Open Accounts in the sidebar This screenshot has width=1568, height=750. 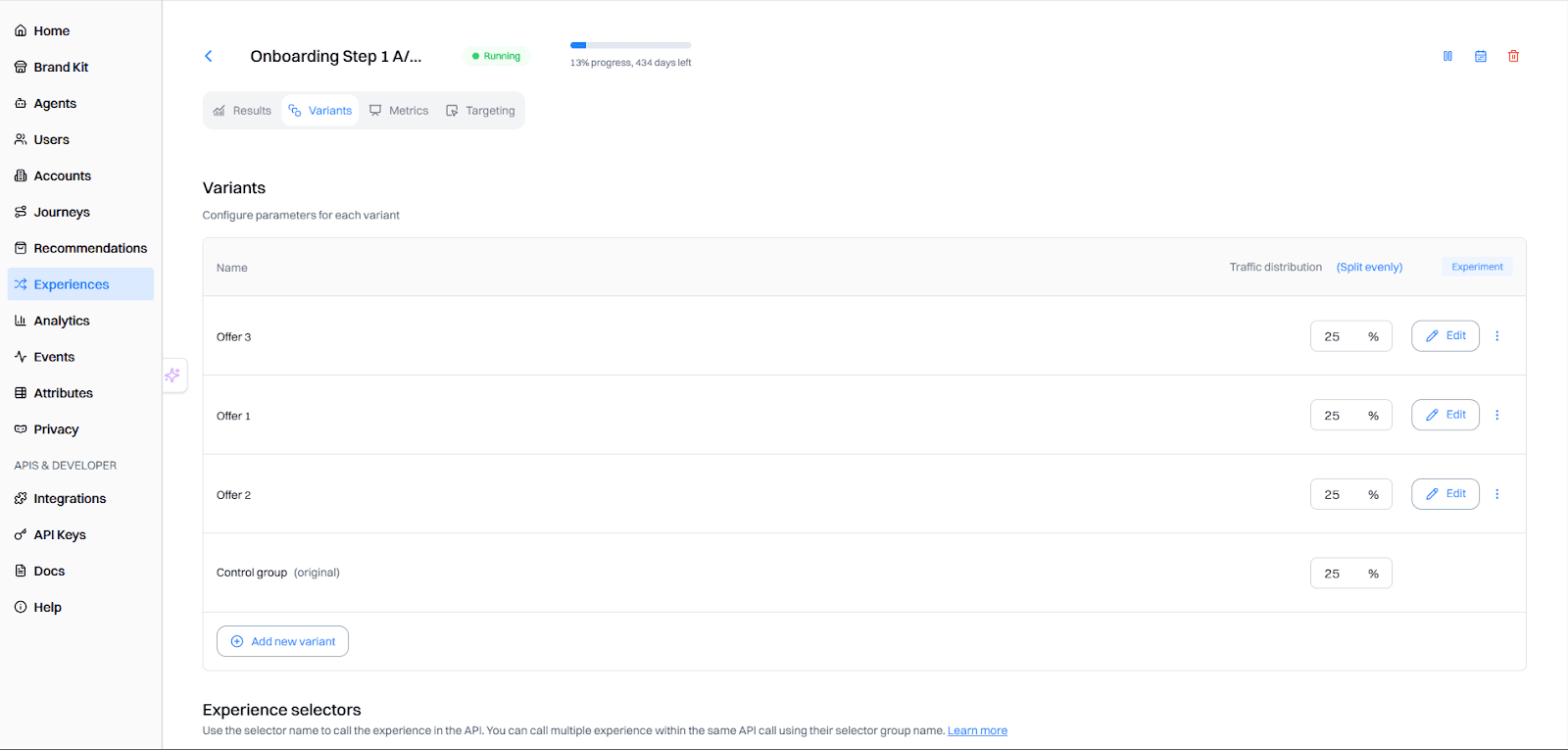[80, 175]
